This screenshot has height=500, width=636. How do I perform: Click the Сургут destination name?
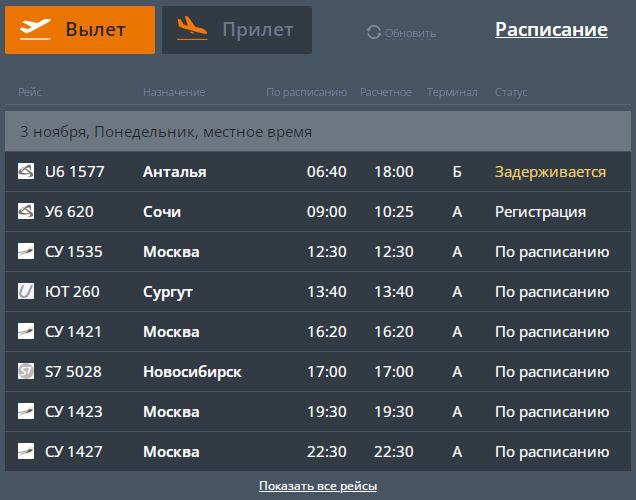[x=168, y=292]
